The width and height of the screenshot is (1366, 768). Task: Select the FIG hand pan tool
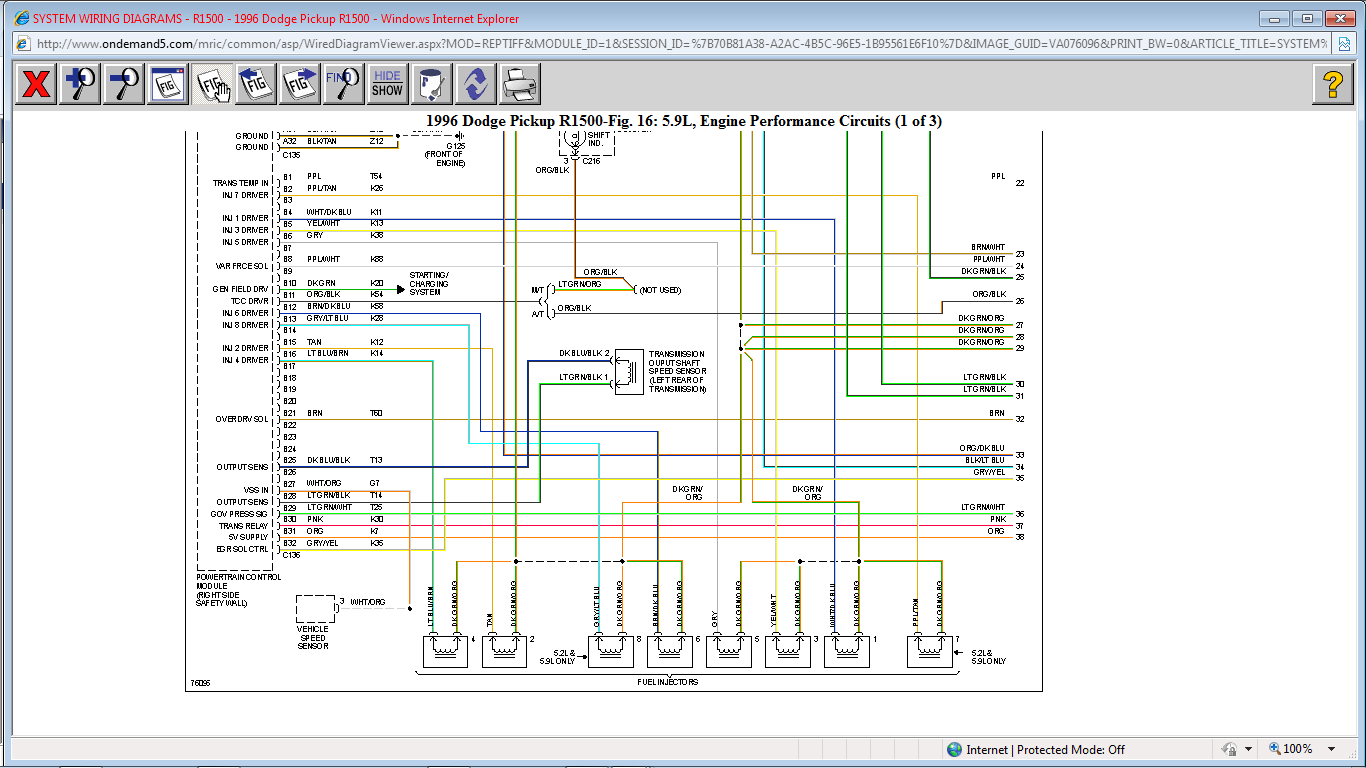[212, 84]
